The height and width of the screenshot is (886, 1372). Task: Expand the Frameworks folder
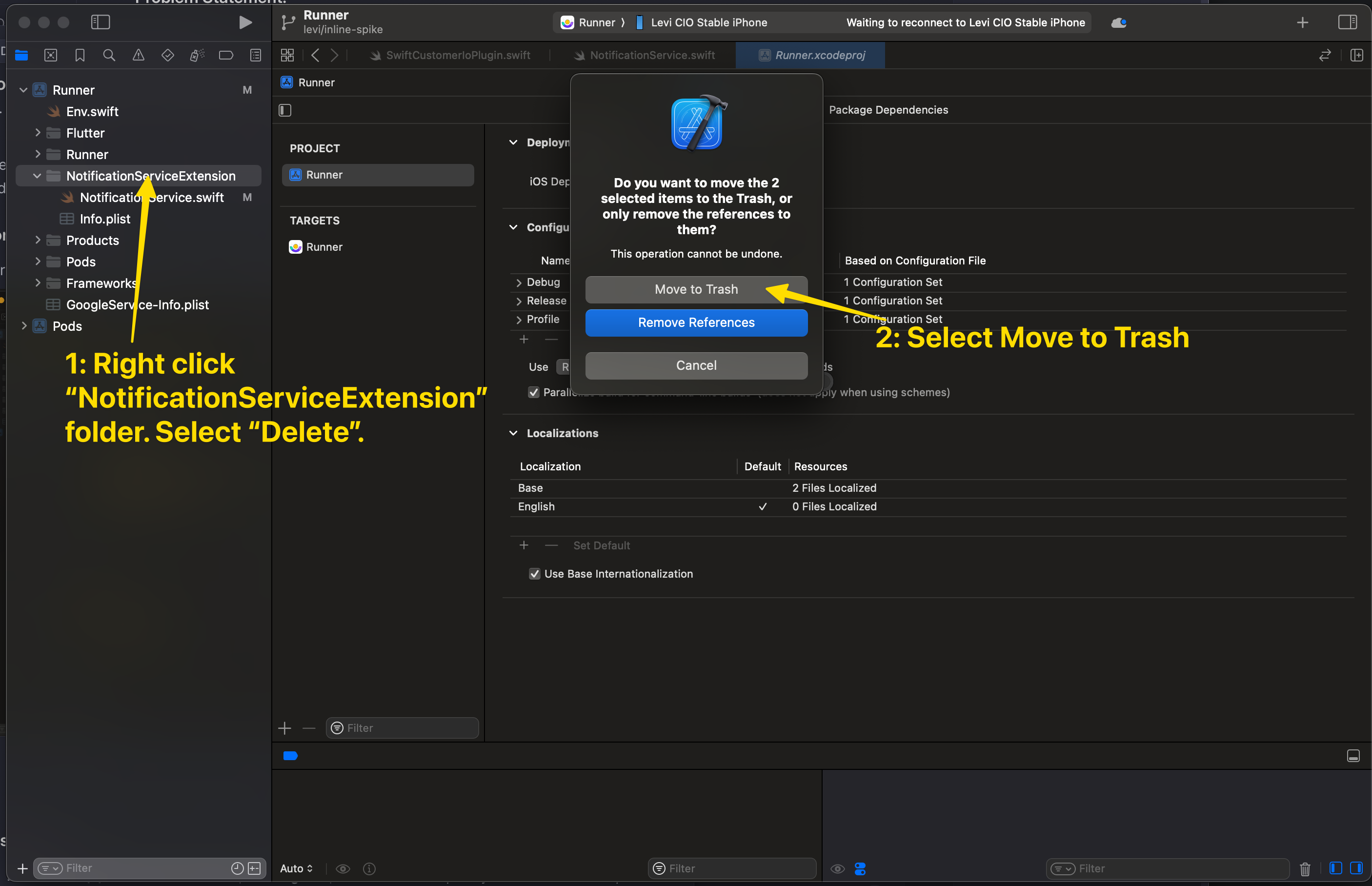(38, 282)
